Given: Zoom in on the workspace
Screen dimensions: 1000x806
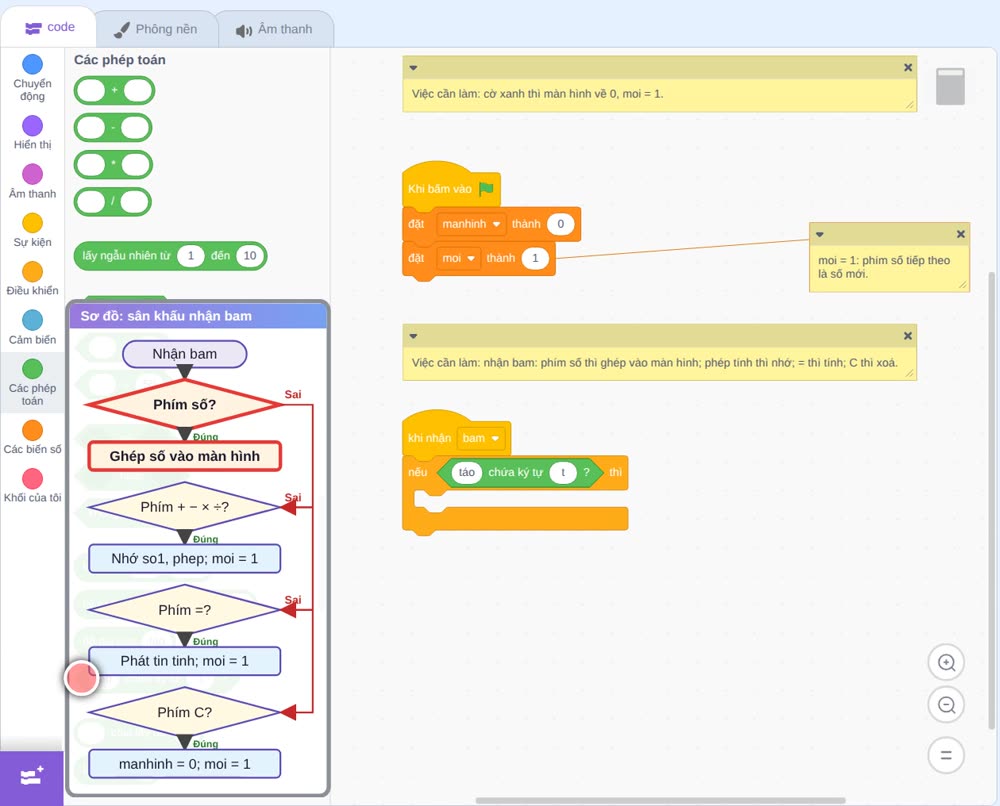Looking at the screenshot, I should click(946, 663).
